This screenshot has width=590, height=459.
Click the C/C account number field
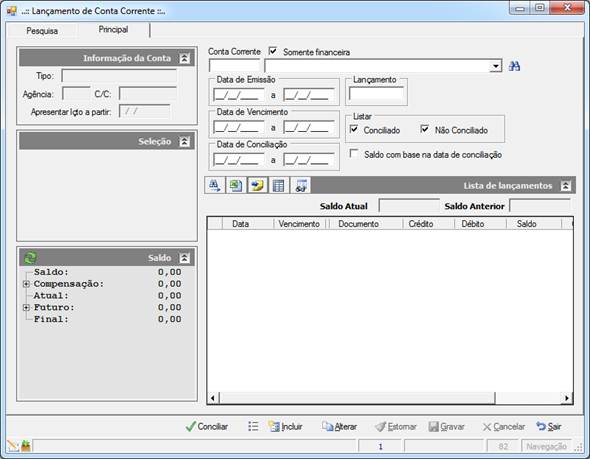(x=148, y=93)
